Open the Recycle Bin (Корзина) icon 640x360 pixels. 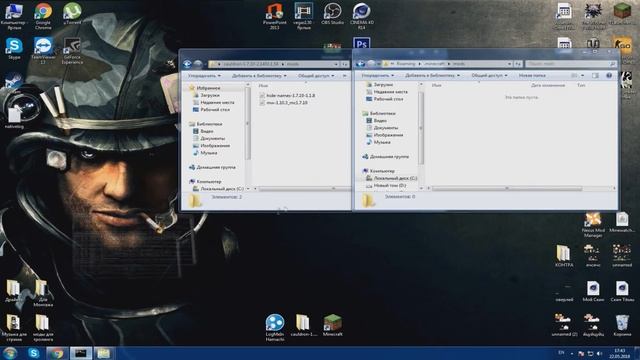[622, 325]
